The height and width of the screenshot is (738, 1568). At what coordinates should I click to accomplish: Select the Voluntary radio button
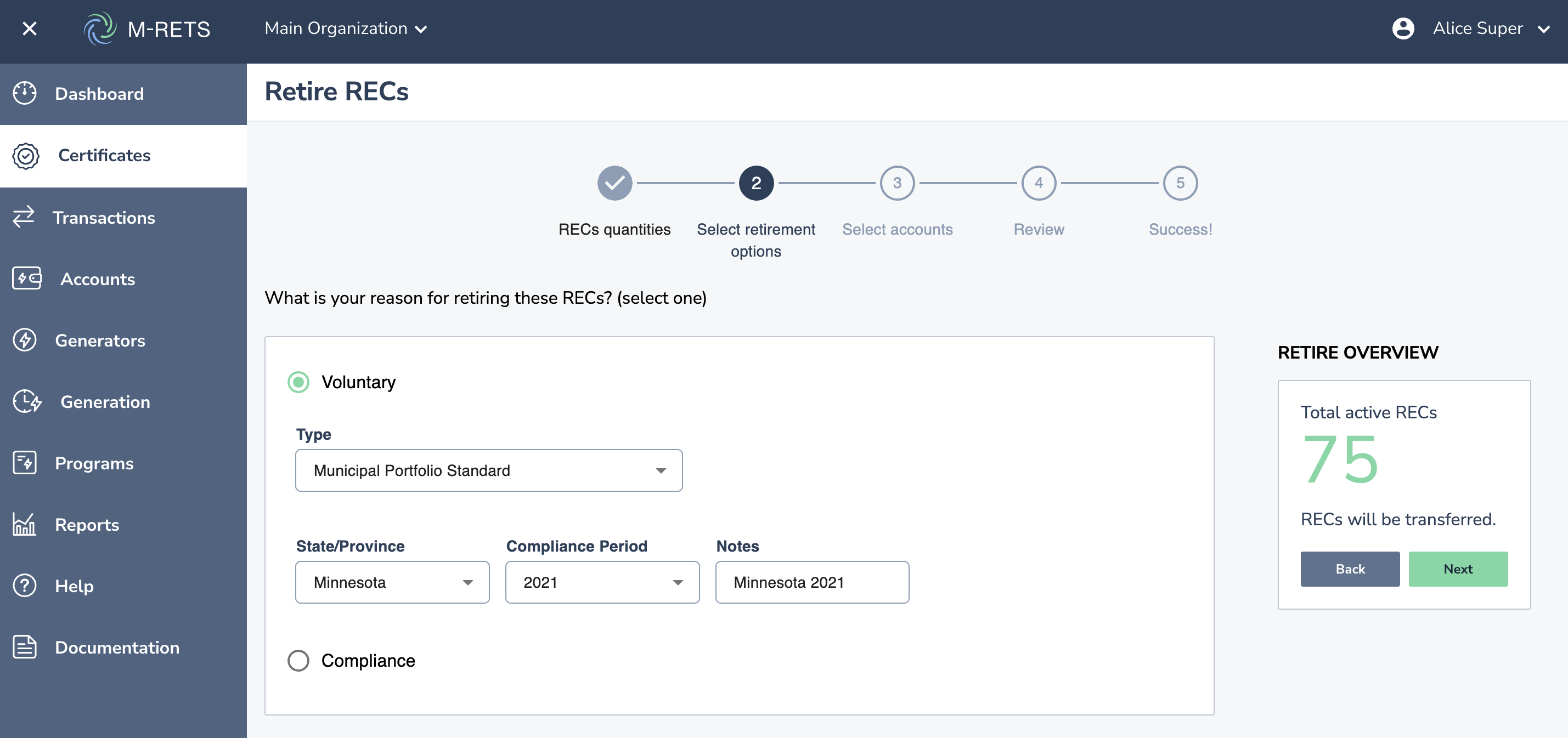click(x=298, y=382)
